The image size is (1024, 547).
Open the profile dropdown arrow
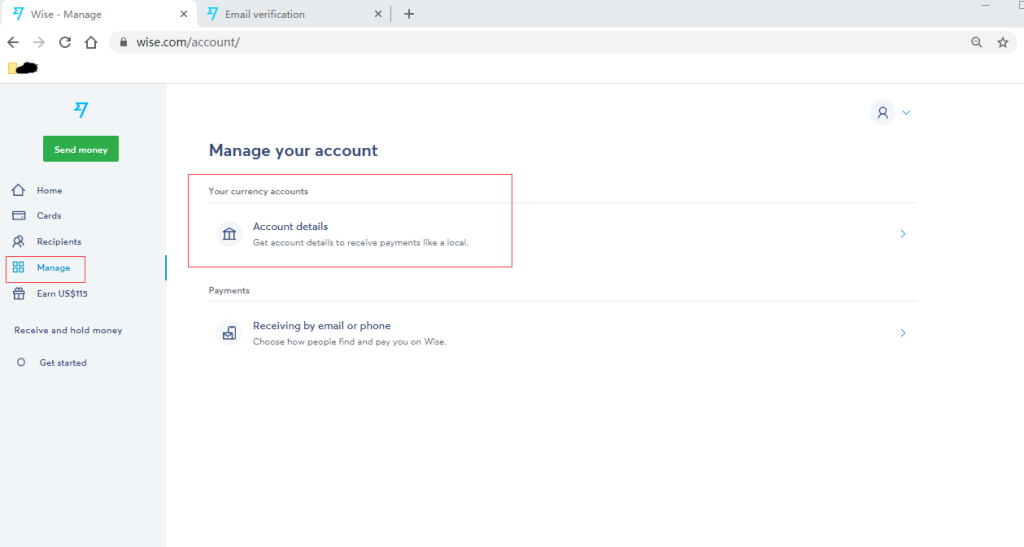point(906,112)
